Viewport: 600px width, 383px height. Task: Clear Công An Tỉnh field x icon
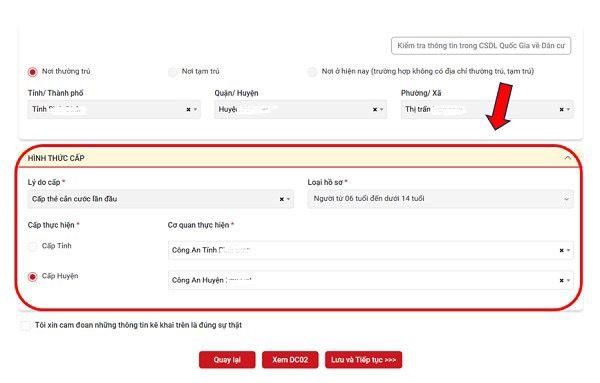561,250
